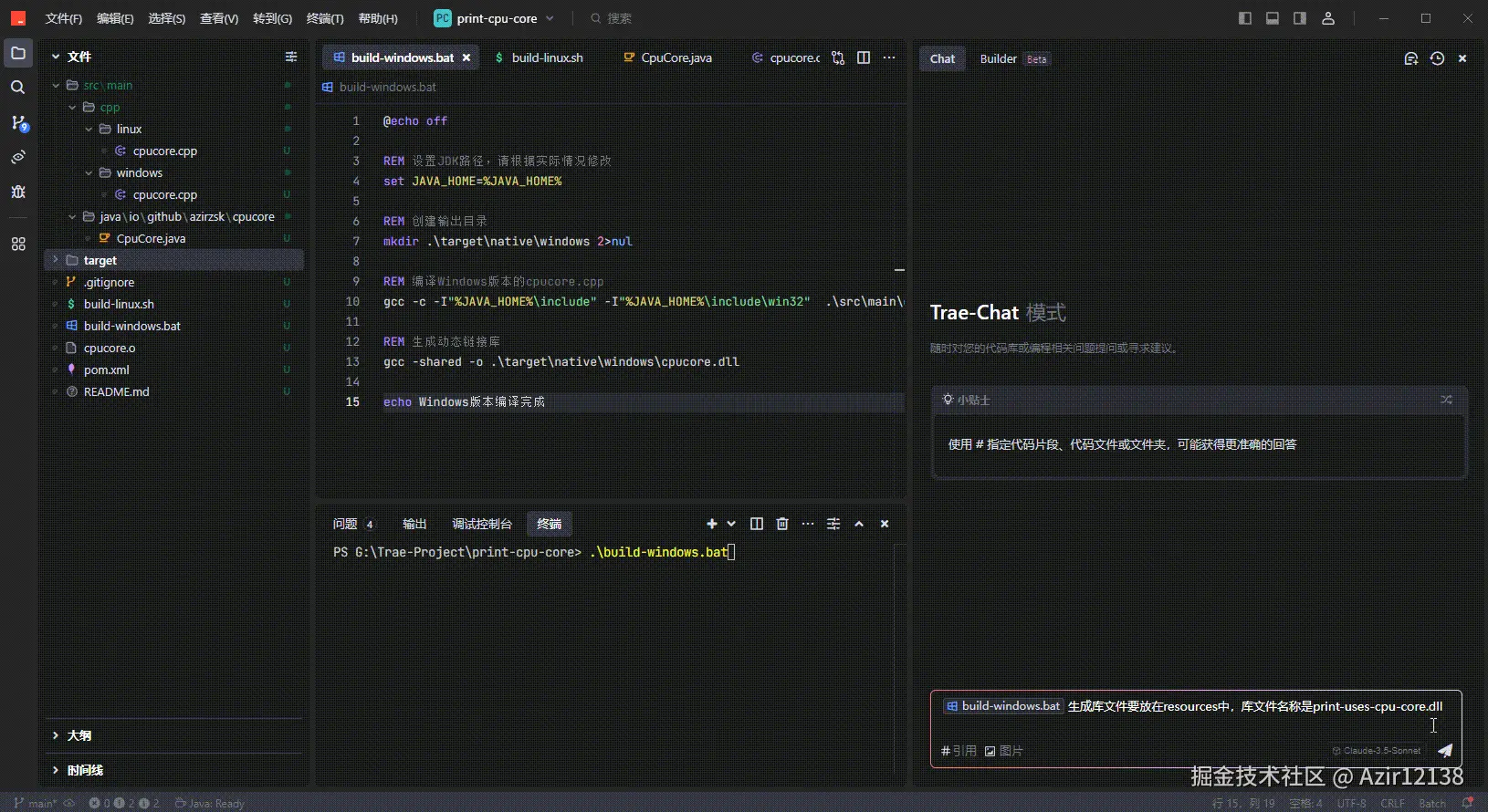1488x812 pixels.
Task: Open the remote explorer sidebar icon
Action: [18, 157]
